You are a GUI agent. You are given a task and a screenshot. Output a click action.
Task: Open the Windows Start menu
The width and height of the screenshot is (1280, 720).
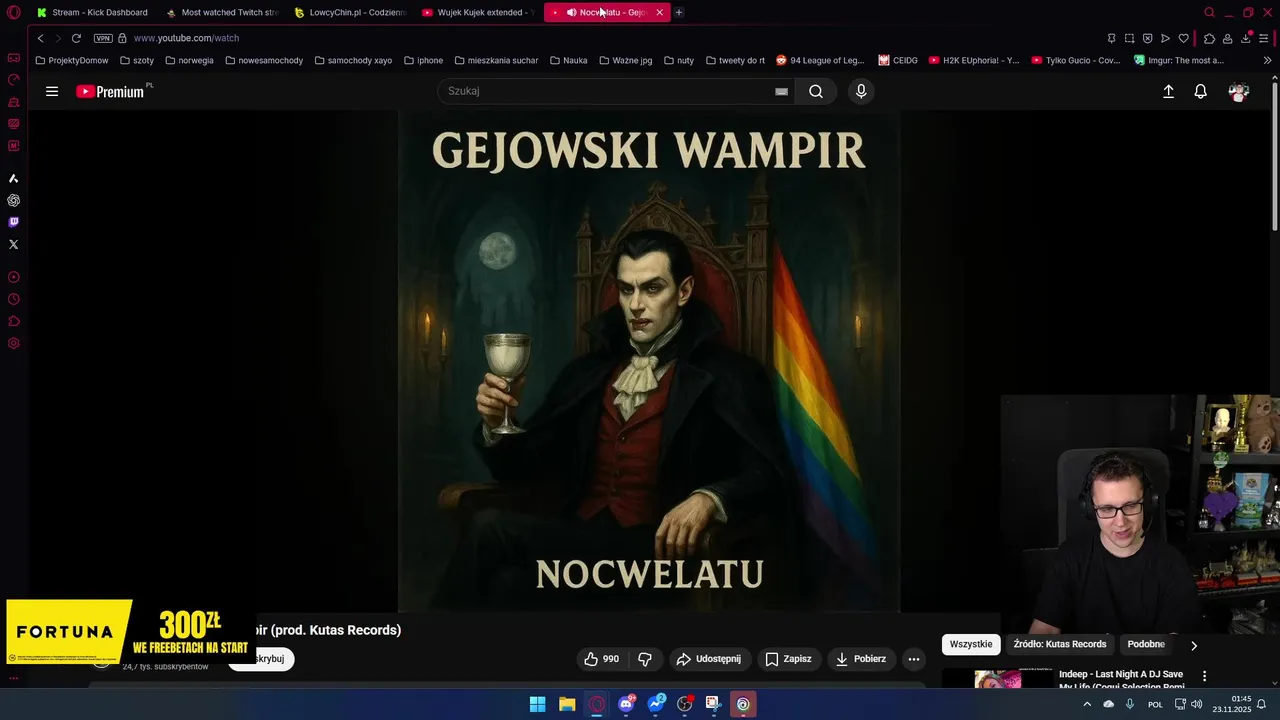pyautogui.click(x=537, y=704)
